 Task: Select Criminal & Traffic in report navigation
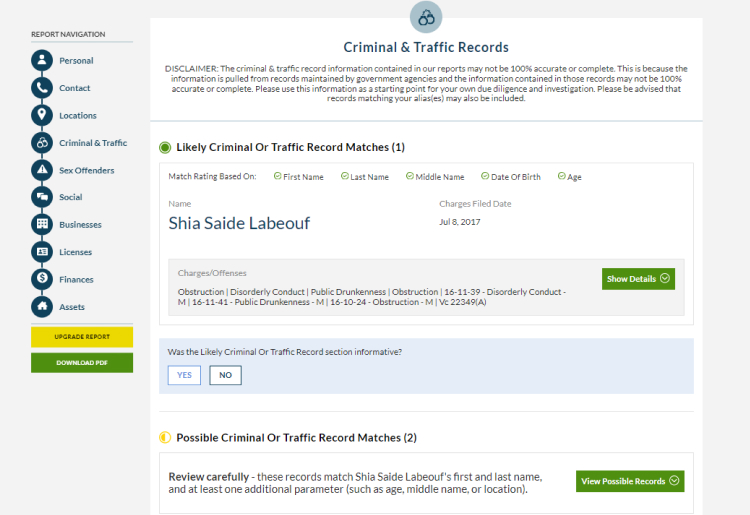[93, 143]
